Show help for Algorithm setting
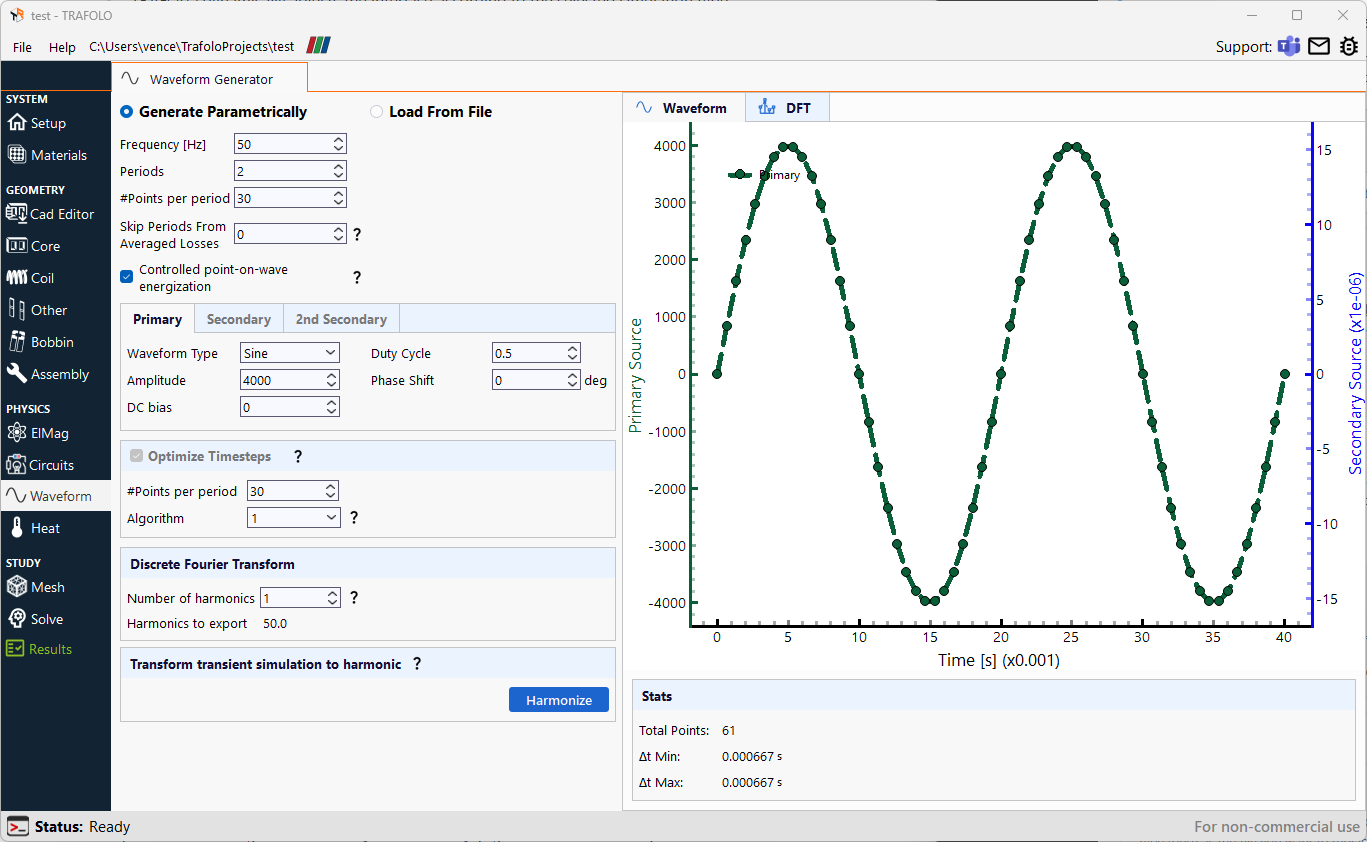Image resolution: width=1367 pixels, height=842 pixels. (354, 518)
